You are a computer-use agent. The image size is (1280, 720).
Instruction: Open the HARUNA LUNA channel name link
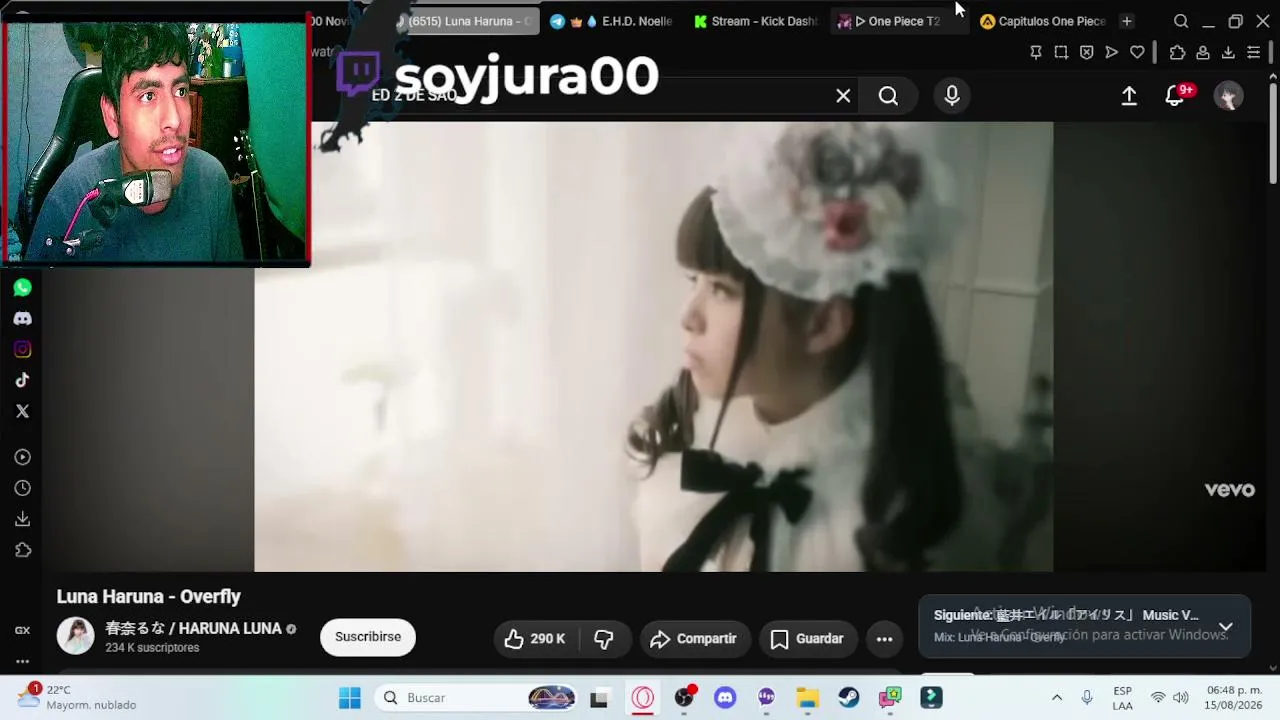point(194,628)
